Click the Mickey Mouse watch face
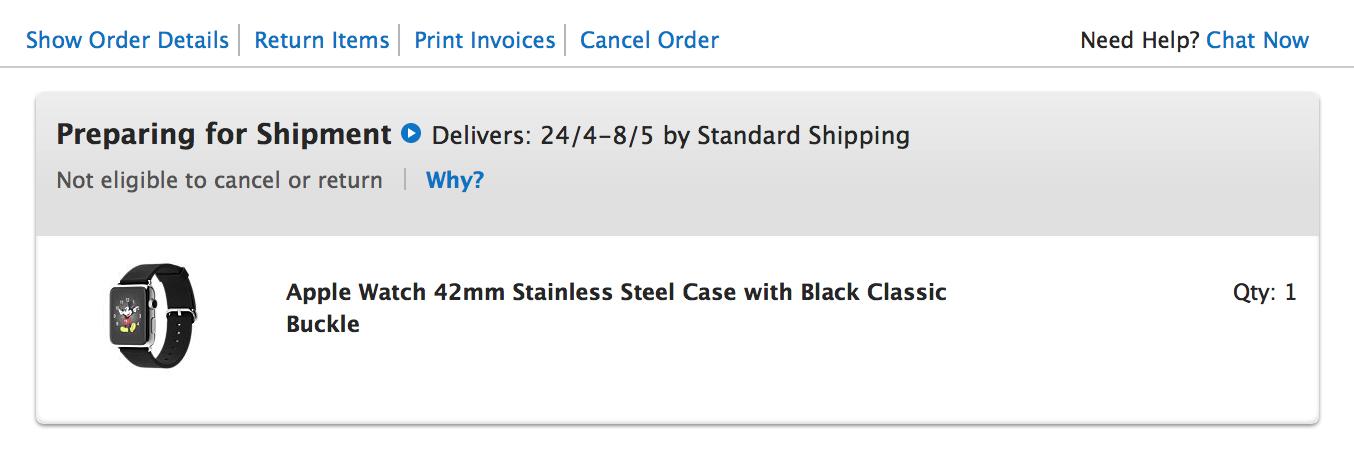This screenshot has height=462, width=1354. tap(129, 314)
